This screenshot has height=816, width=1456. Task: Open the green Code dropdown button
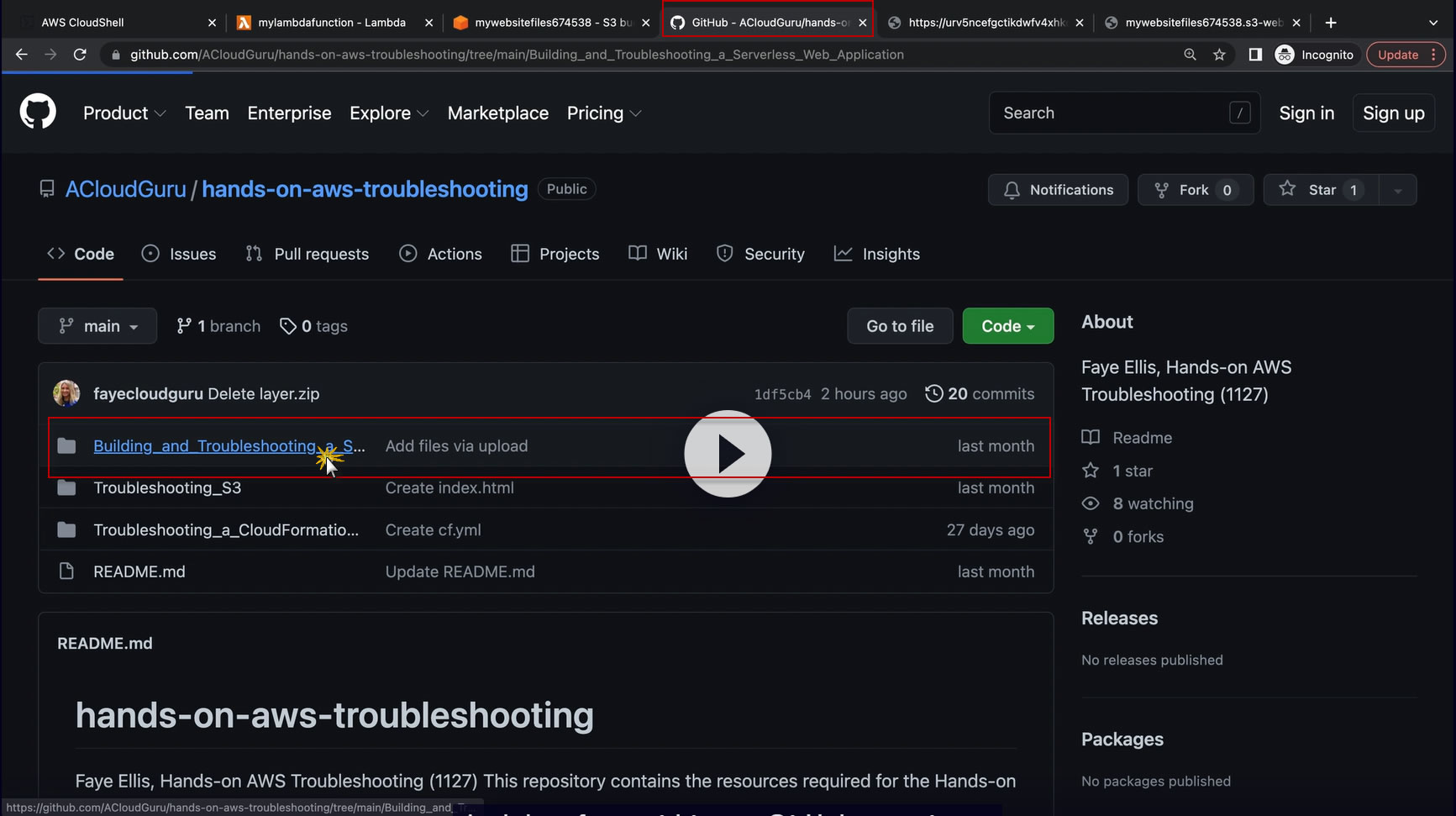[x=1008, y=326]
